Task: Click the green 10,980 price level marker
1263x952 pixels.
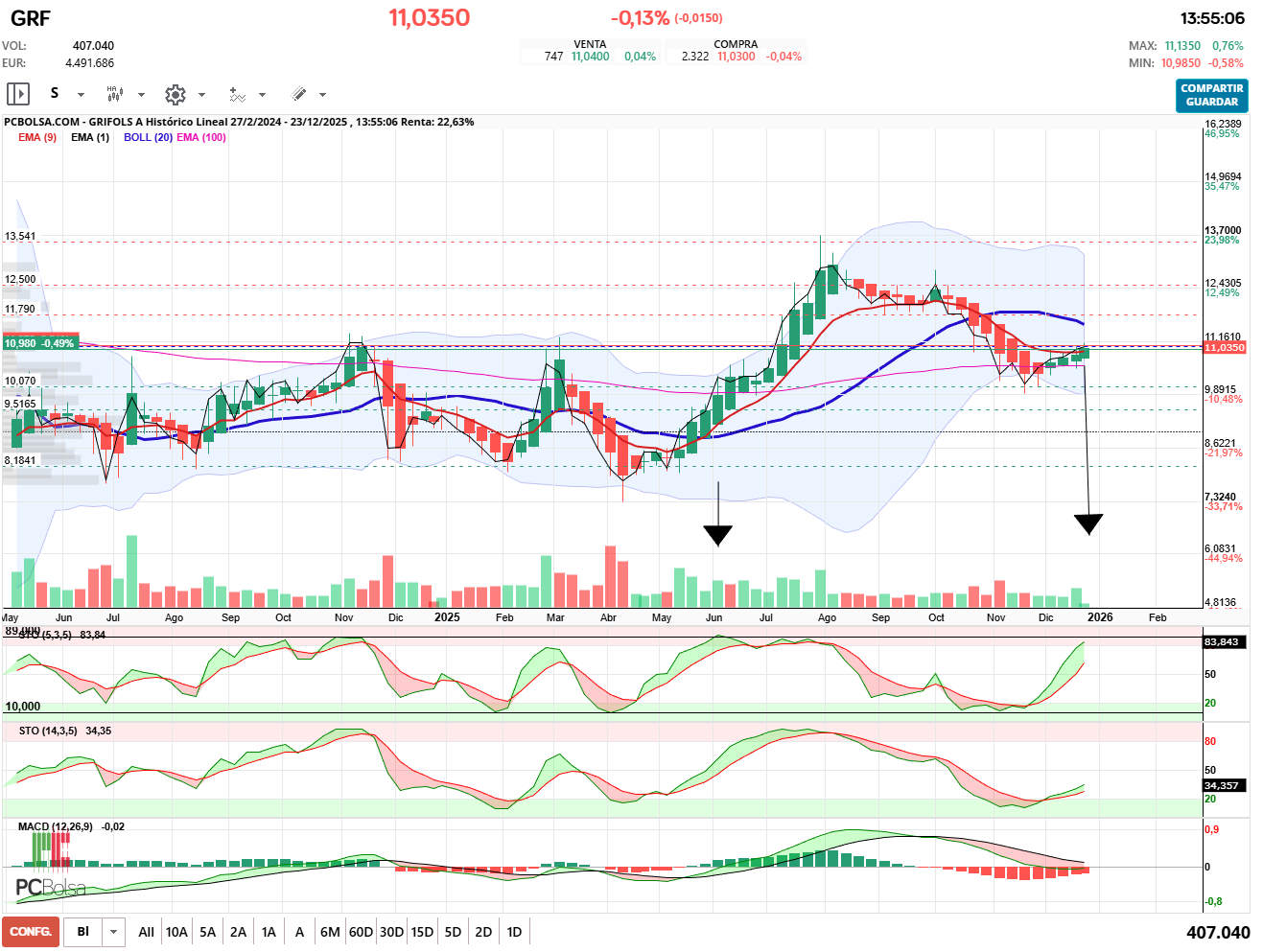Action: (39, 343)
